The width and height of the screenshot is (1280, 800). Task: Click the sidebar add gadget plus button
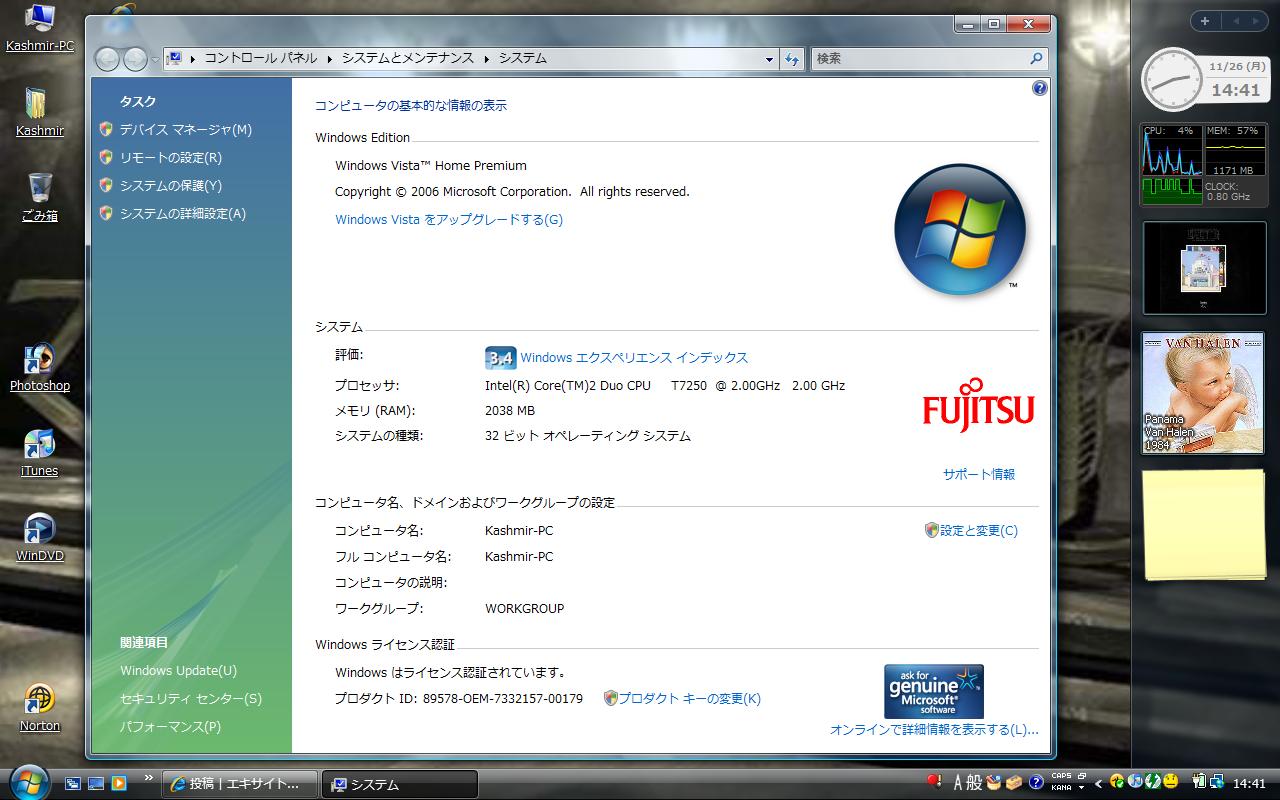pyautogui.click(x=1205, y=21)
